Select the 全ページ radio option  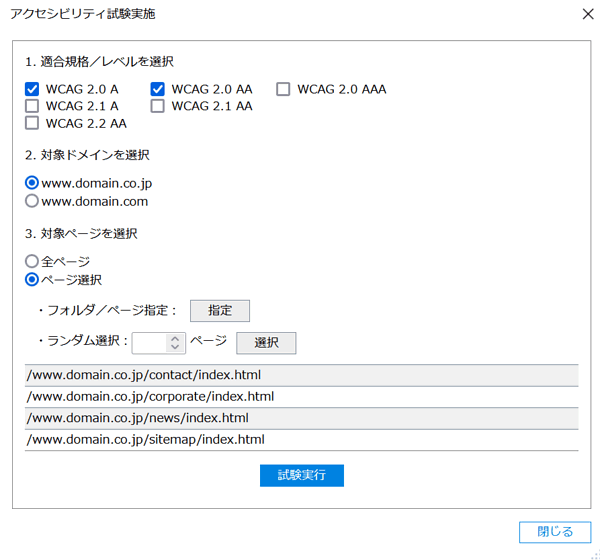(x=32, y=261)
